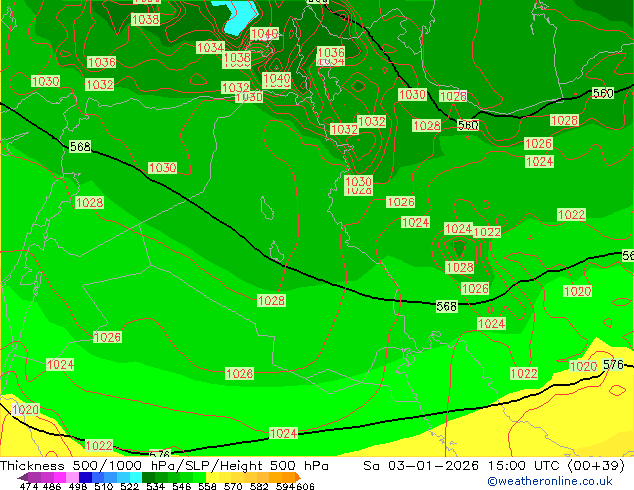634x490 pixels.
Task: Click the legend value 474
Action: click(x=29, y=486)
